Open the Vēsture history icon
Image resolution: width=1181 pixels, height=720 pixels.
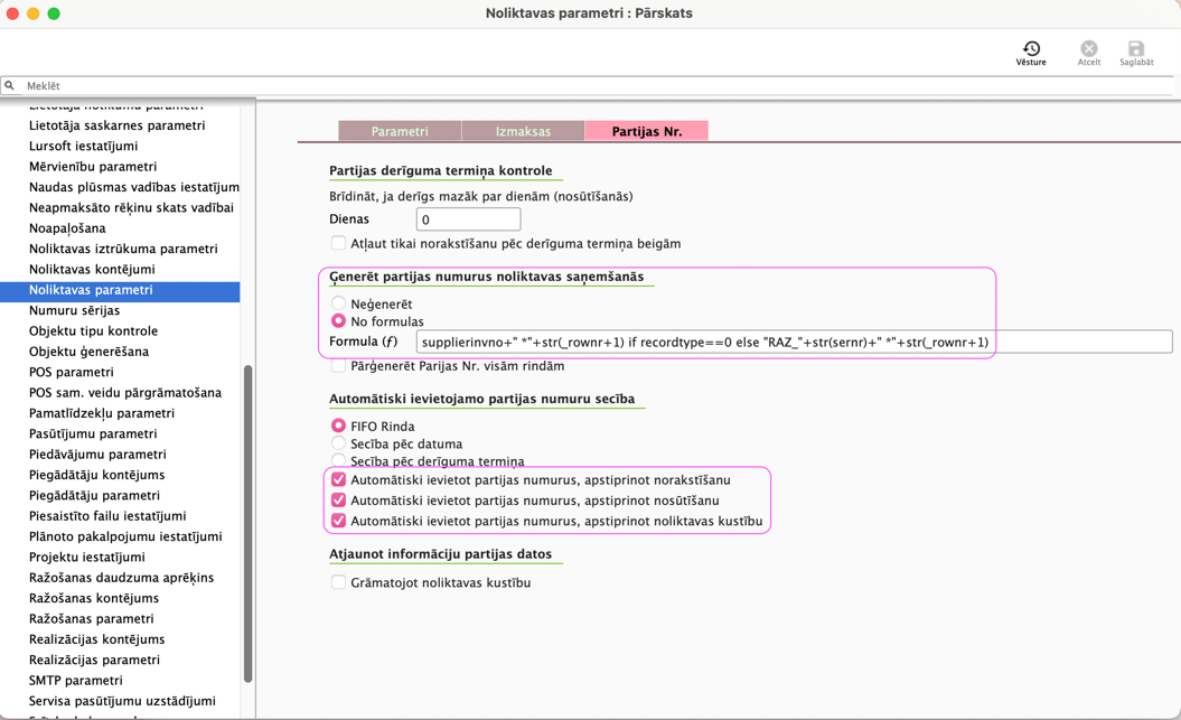pyautogui.click(x=1031, y=49)
